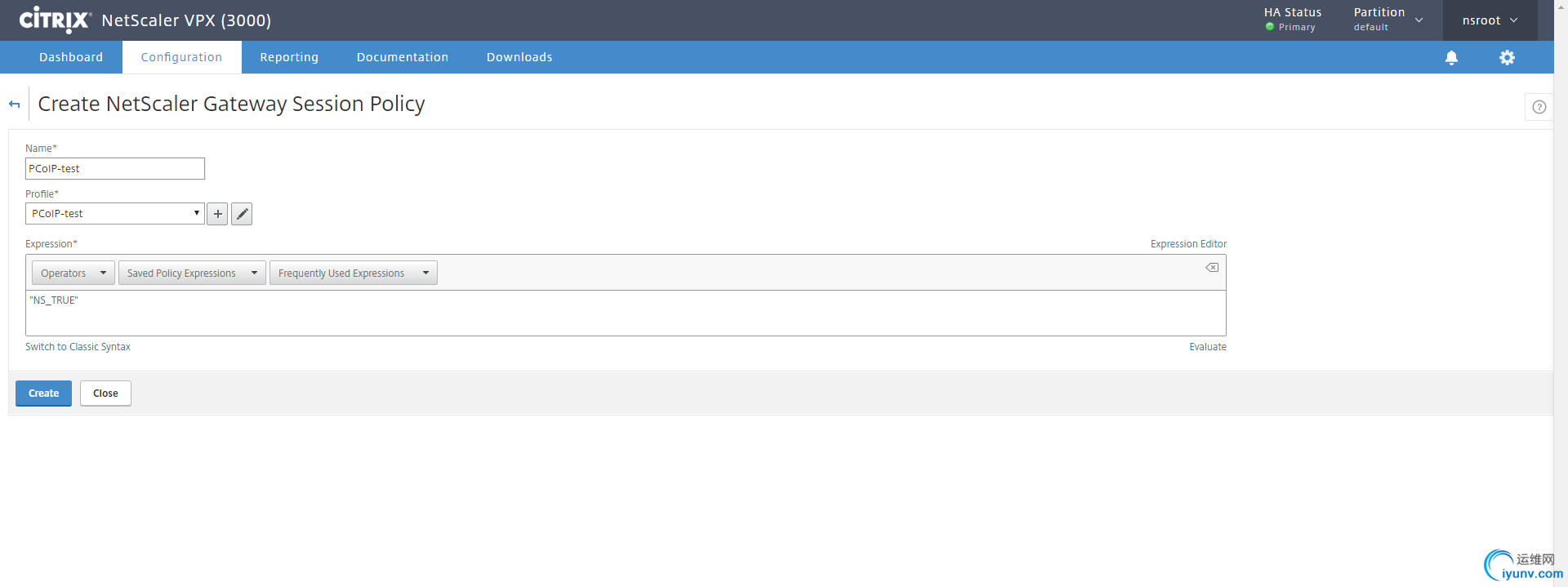
Task: Edit the selected profile with the pencil icon
Action: [242, 214]
